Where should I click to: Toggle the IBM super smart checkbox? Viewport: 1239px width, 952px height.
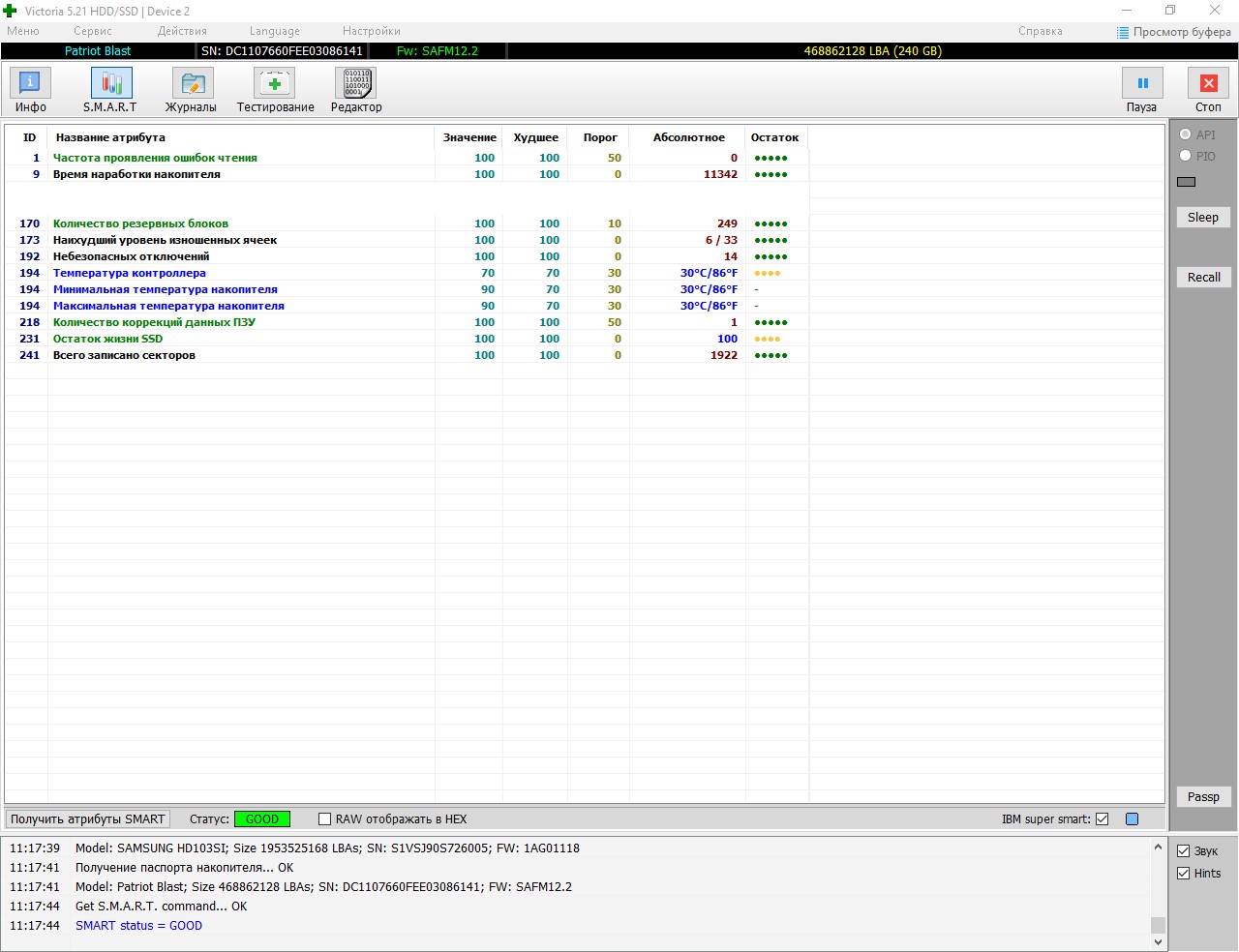[x=1102, y=819]
